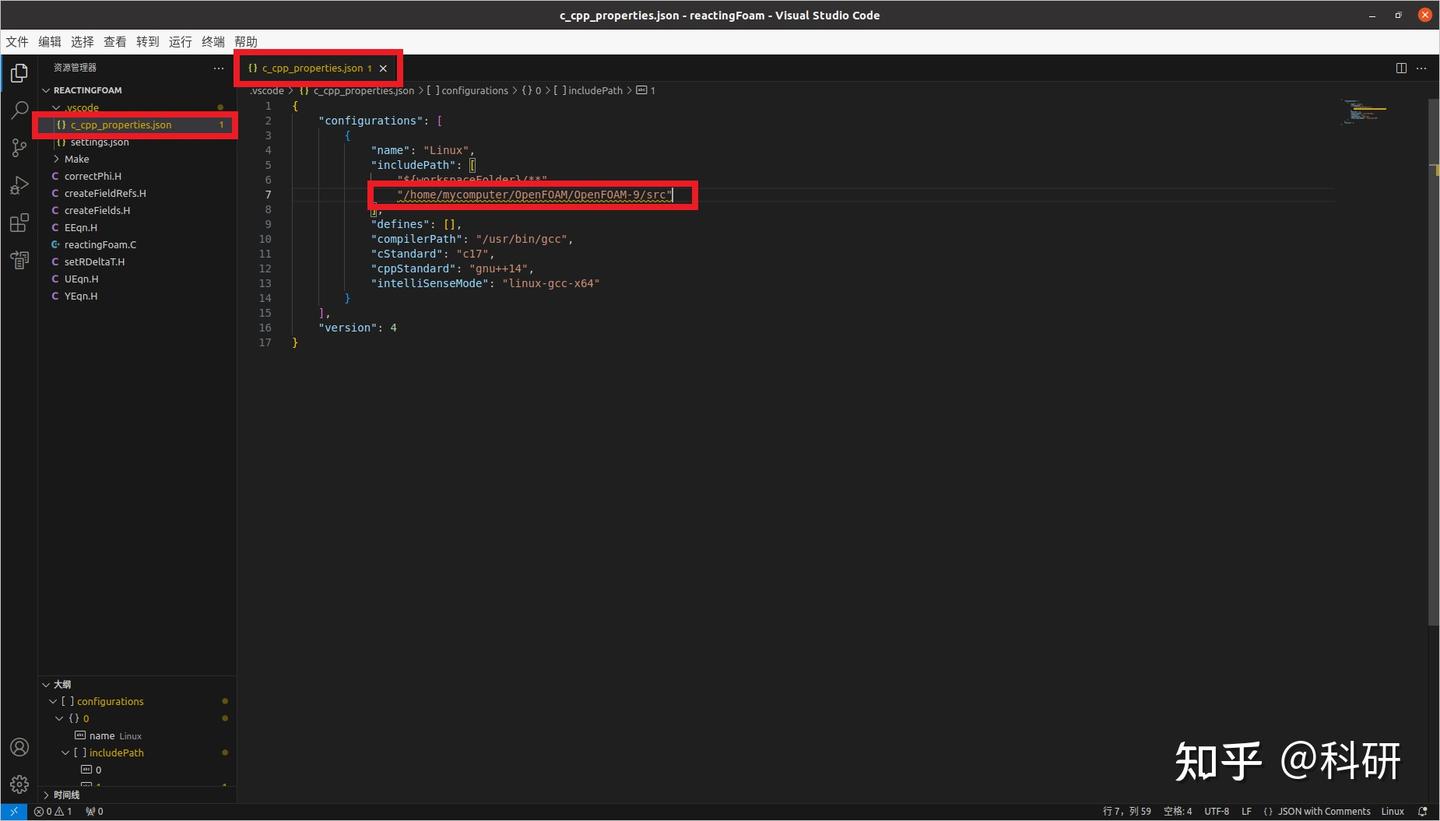Open the 文件 menu
The height and width of the screenshot is (821, 1440).
pyautogui.click(x=16, y=41)
